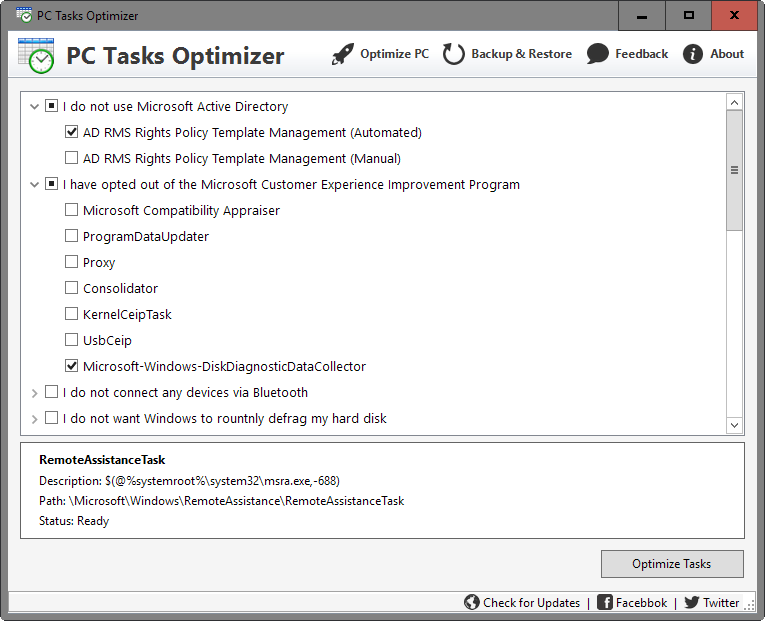Uncheck AD RMS Rights Policy Template Management (Automated)

(72, 132)
